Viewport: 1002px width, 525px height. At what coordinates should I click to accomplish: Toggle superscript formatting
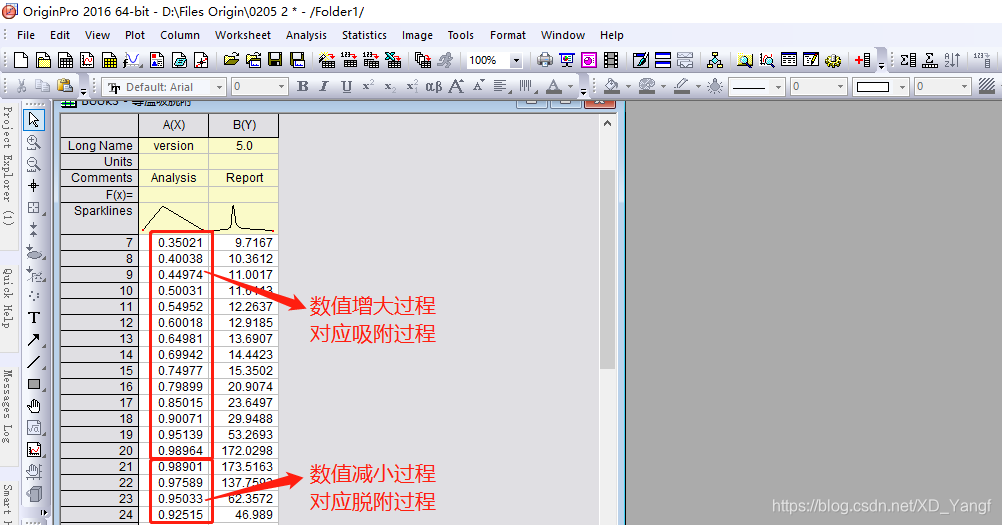coord(368,86)
